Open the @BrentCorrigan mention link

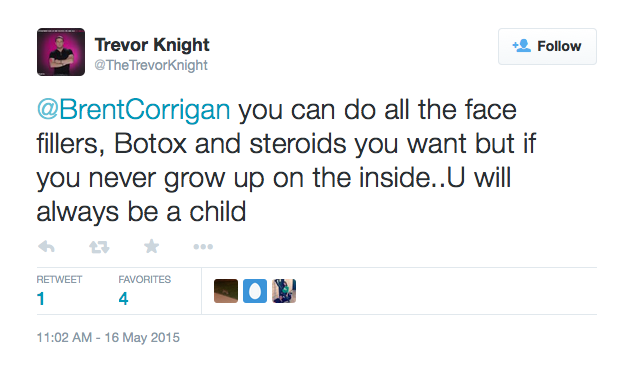point(134,110)
